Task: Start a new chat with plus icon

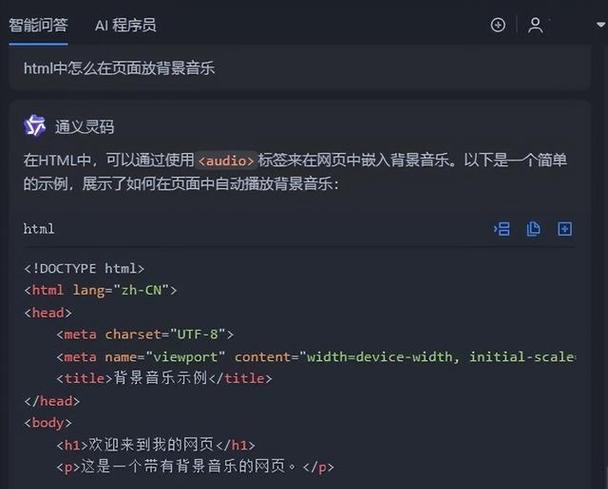Action: point(498,25)
